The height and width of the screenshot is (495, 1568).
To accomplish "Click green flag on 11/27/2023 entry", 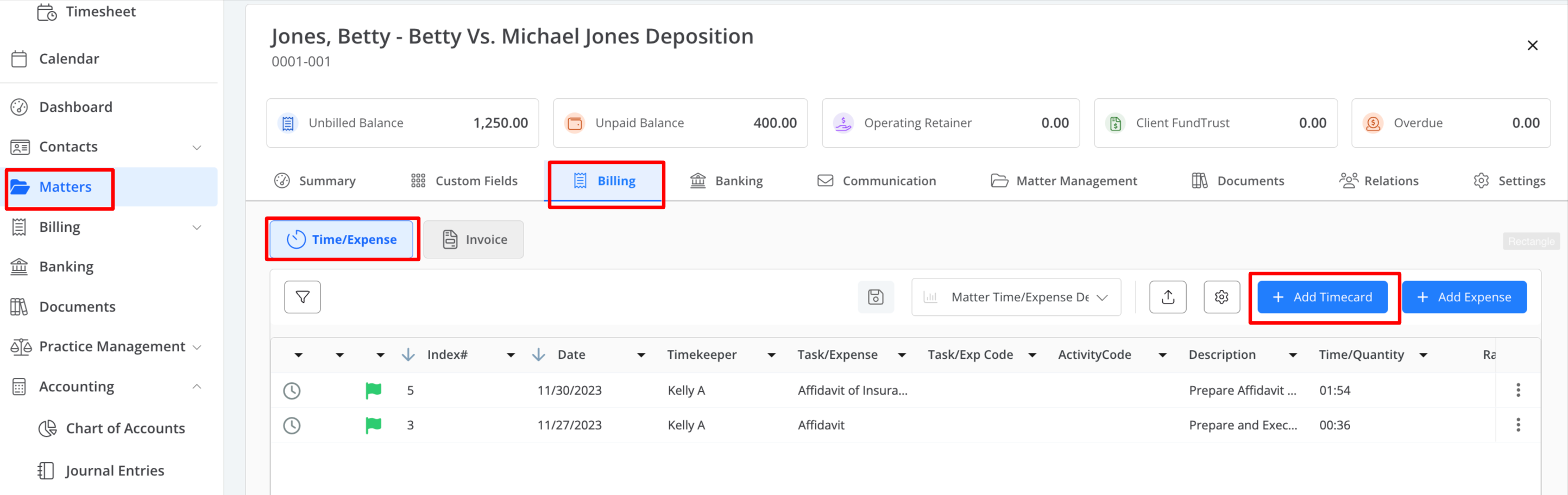I will (x=373, y=425).
